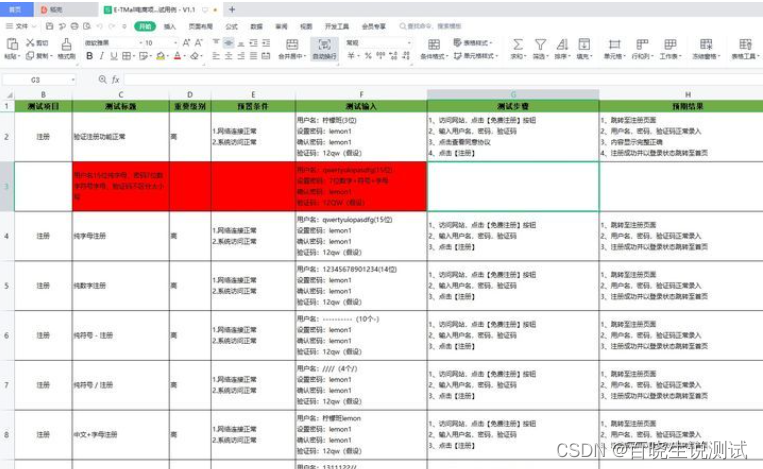Click the Filter funnel icon
The height and width of the screenshot is (469, 763).
click(540, 44)
